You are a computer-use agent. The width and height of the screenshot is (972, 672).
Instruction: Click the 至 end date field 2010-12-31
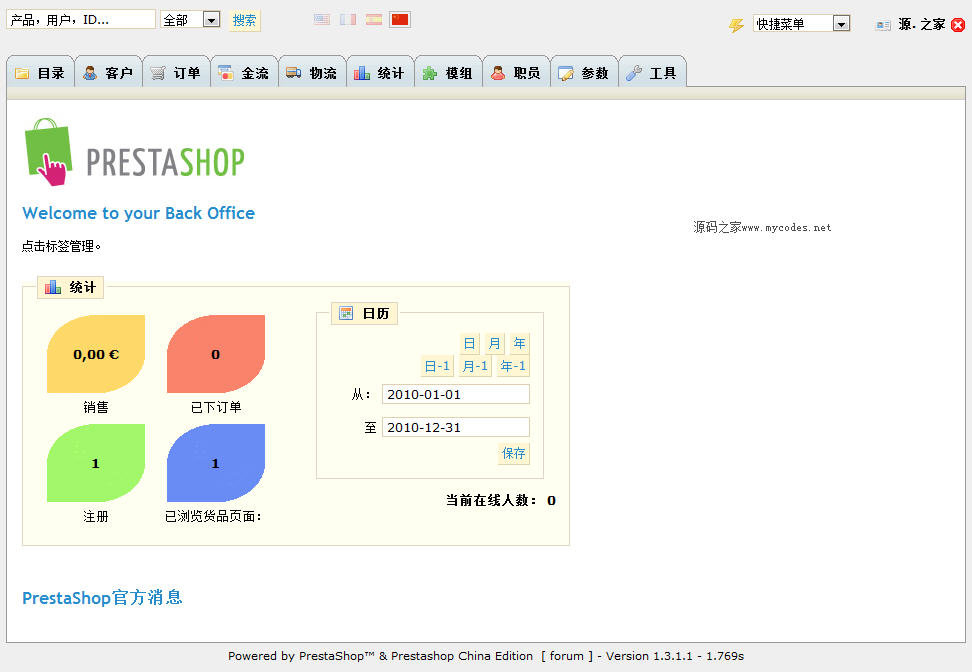tap(456, 427)
